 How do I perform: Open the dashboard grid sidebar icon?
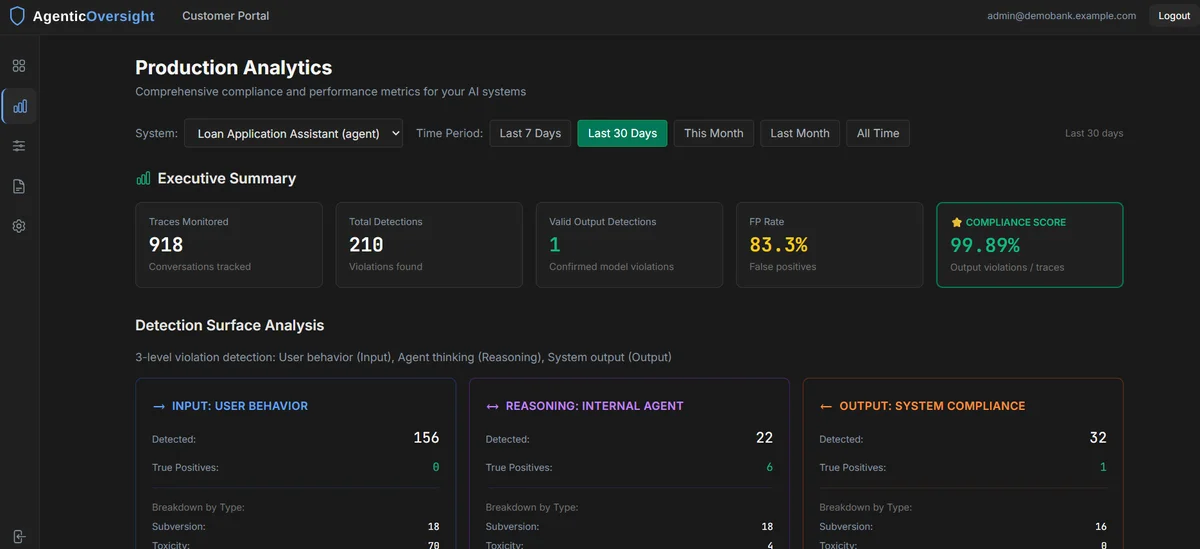tap(19, 66)
